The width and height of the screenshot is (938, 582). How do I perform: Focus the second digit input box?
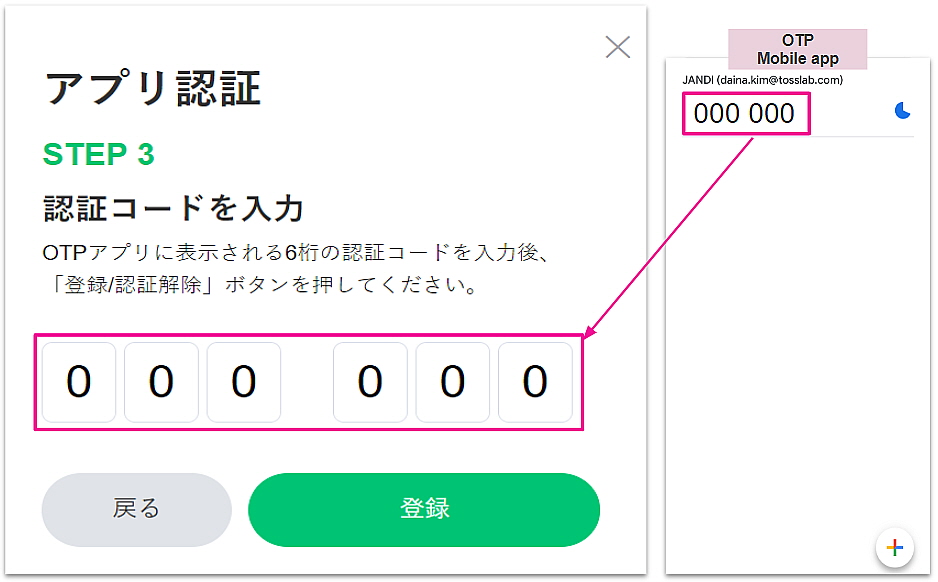(161, 381)
